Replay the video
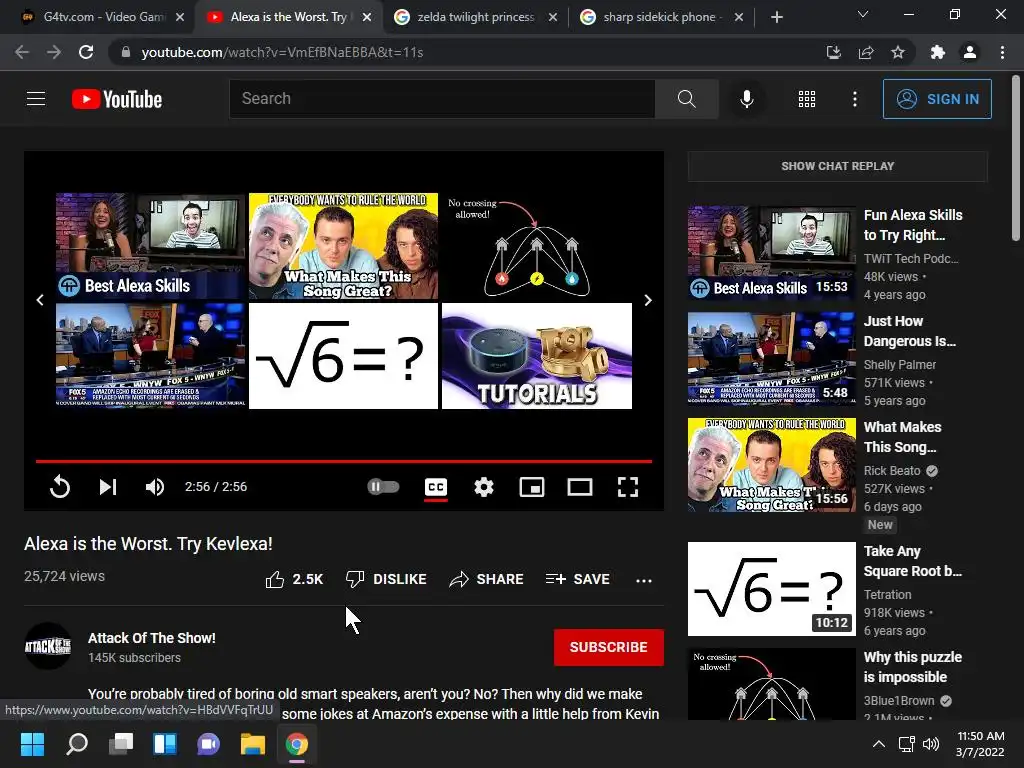The height and width of the screenshot is (768, 1024). (x=59, y=487)
